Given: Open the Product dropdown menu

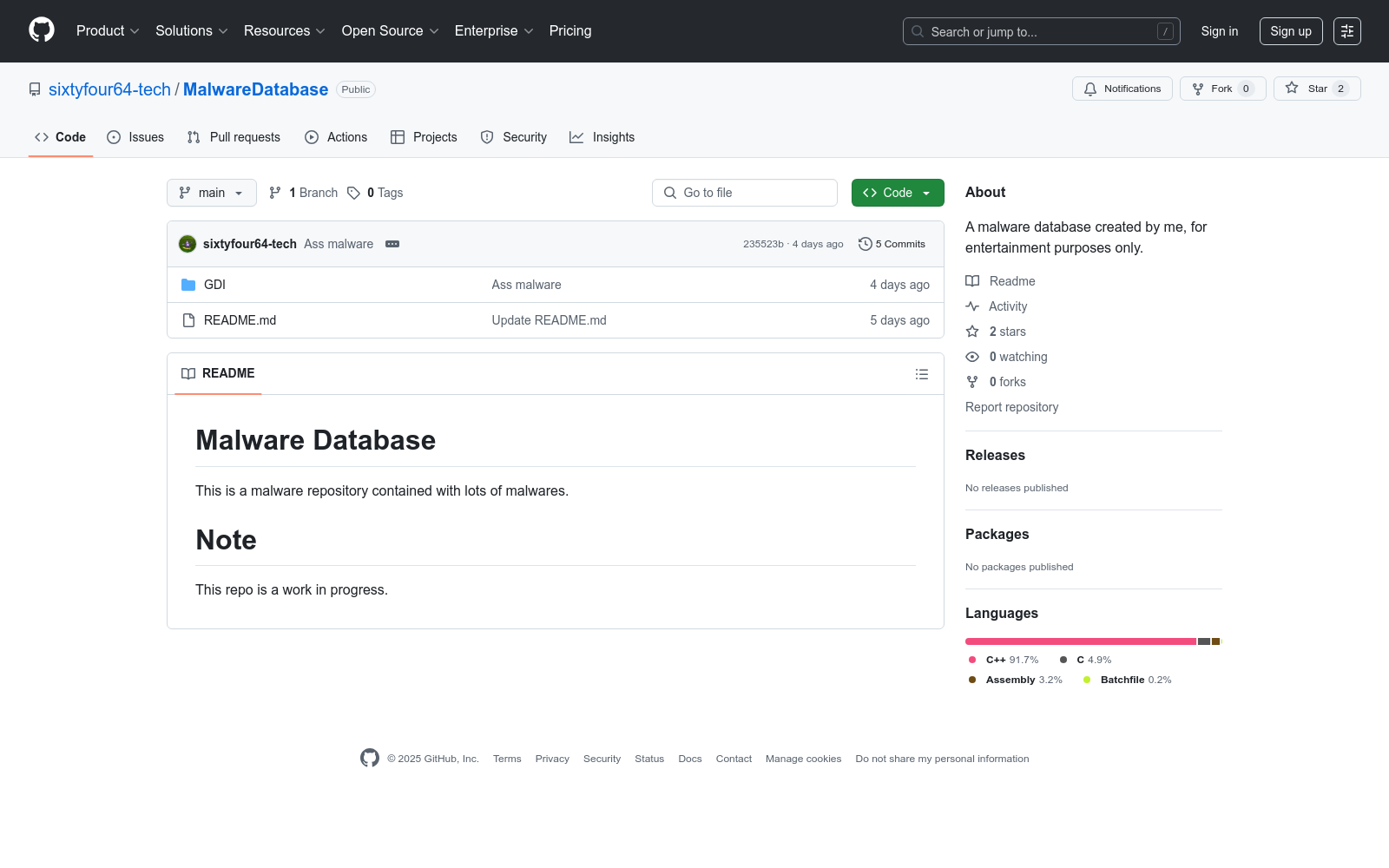Looking at the screenshot, I should click(108, 31).
